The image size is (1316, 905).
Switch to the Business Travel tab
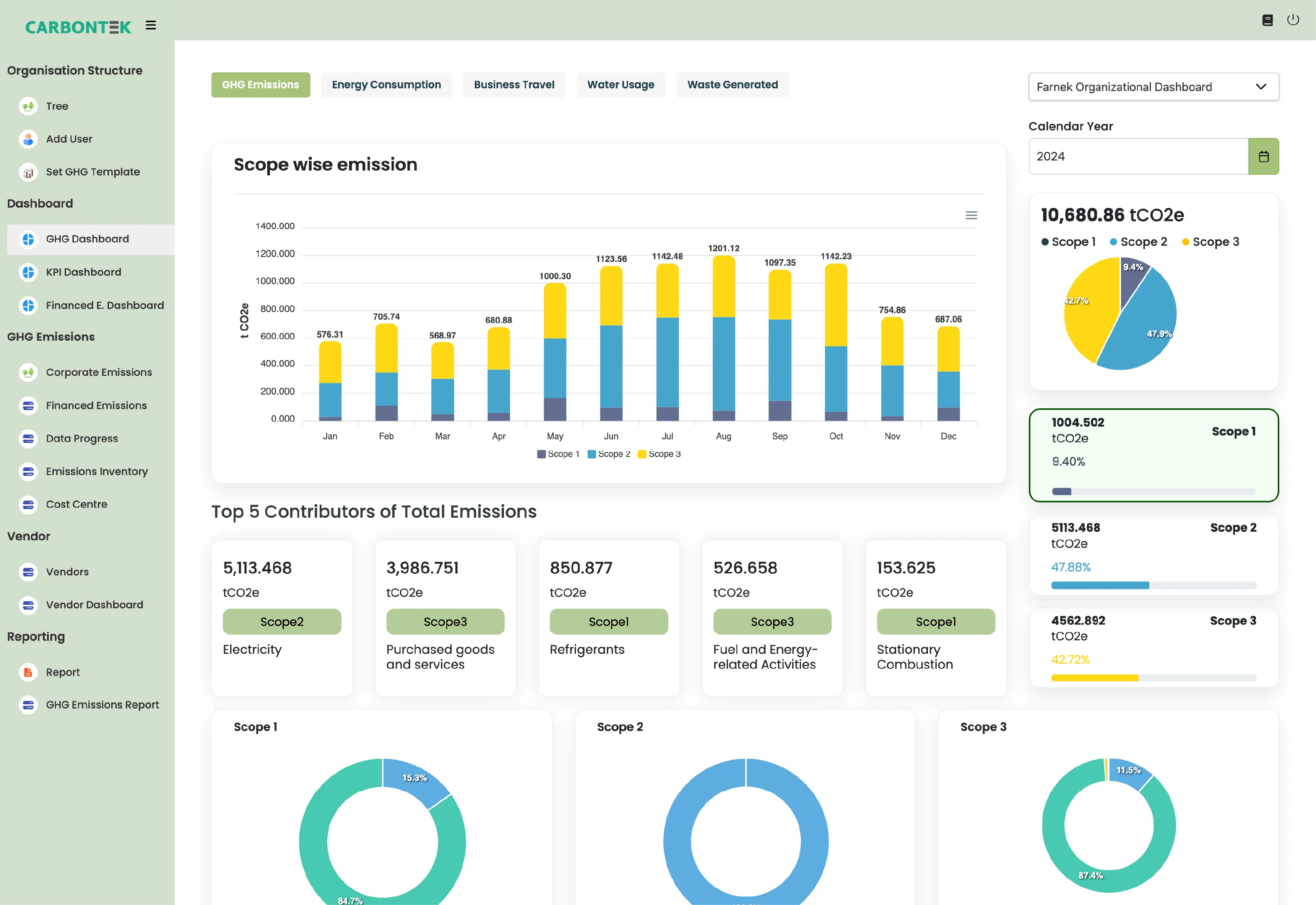(514, 85)
